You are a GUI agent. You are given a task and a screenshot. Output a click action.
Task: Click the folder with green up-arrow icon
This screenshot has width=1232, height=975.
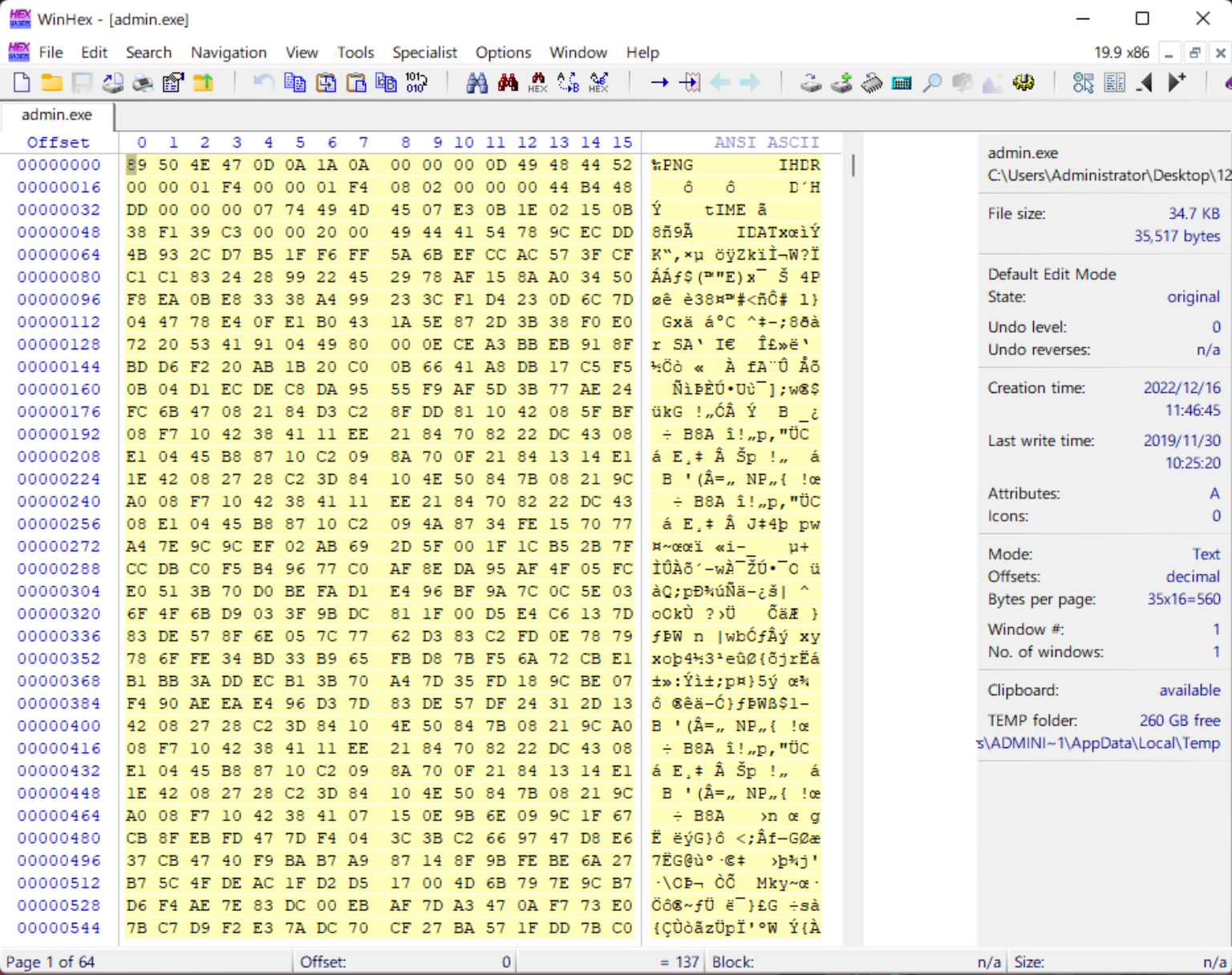pyautogui.click(x=204, y=82)
